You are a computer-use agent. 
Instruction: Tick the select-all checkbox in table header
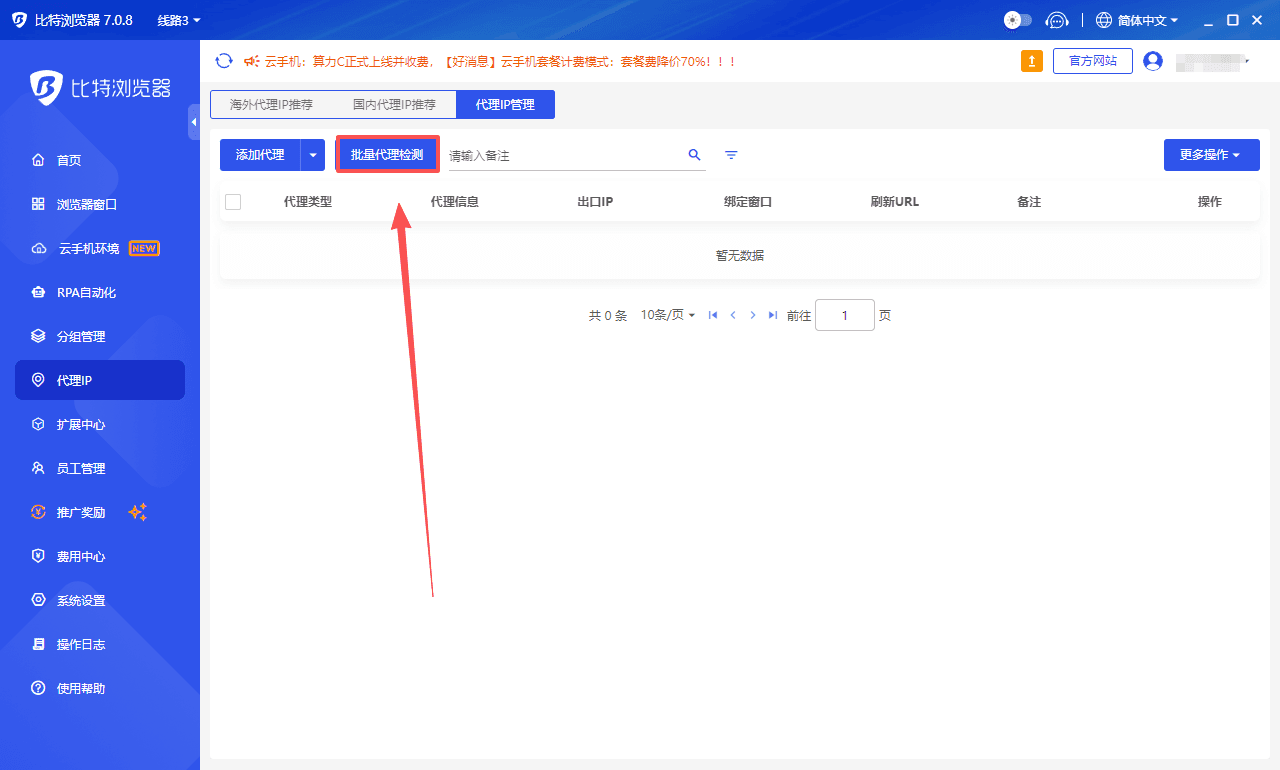[x=233, y=202]
